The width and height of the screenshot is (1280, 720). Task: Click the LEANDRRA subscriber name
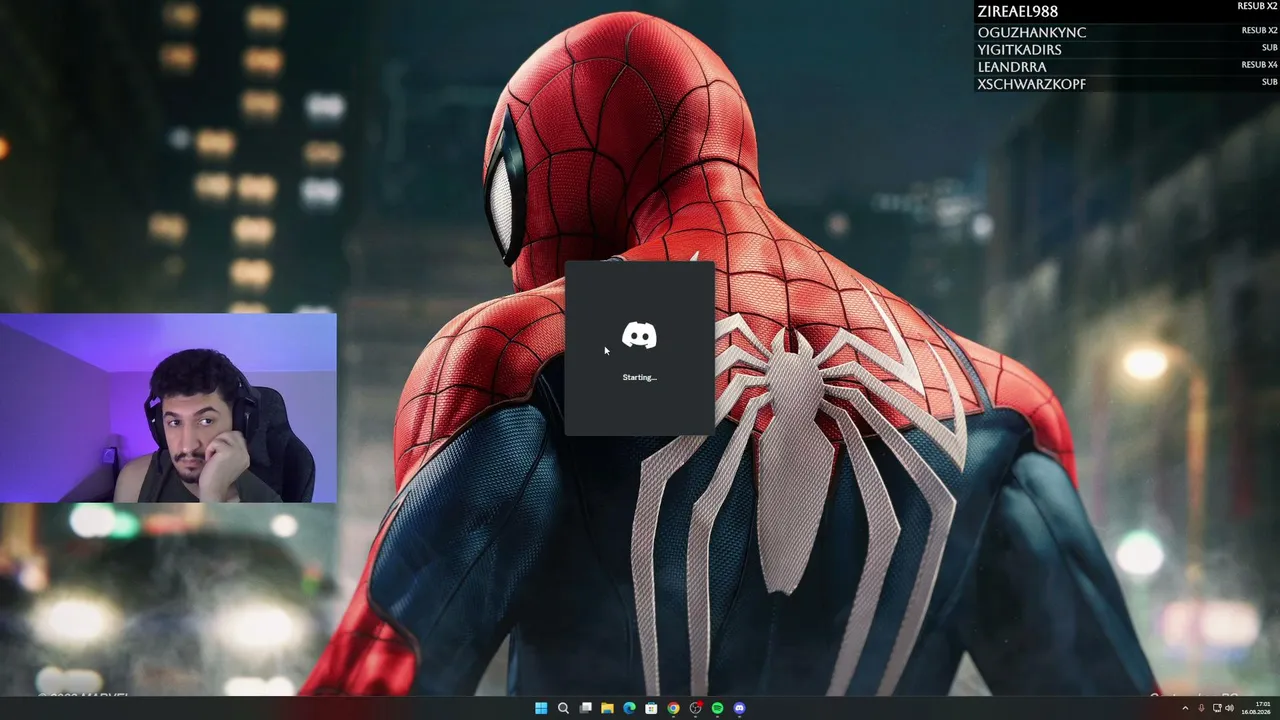click(1012, 67)
